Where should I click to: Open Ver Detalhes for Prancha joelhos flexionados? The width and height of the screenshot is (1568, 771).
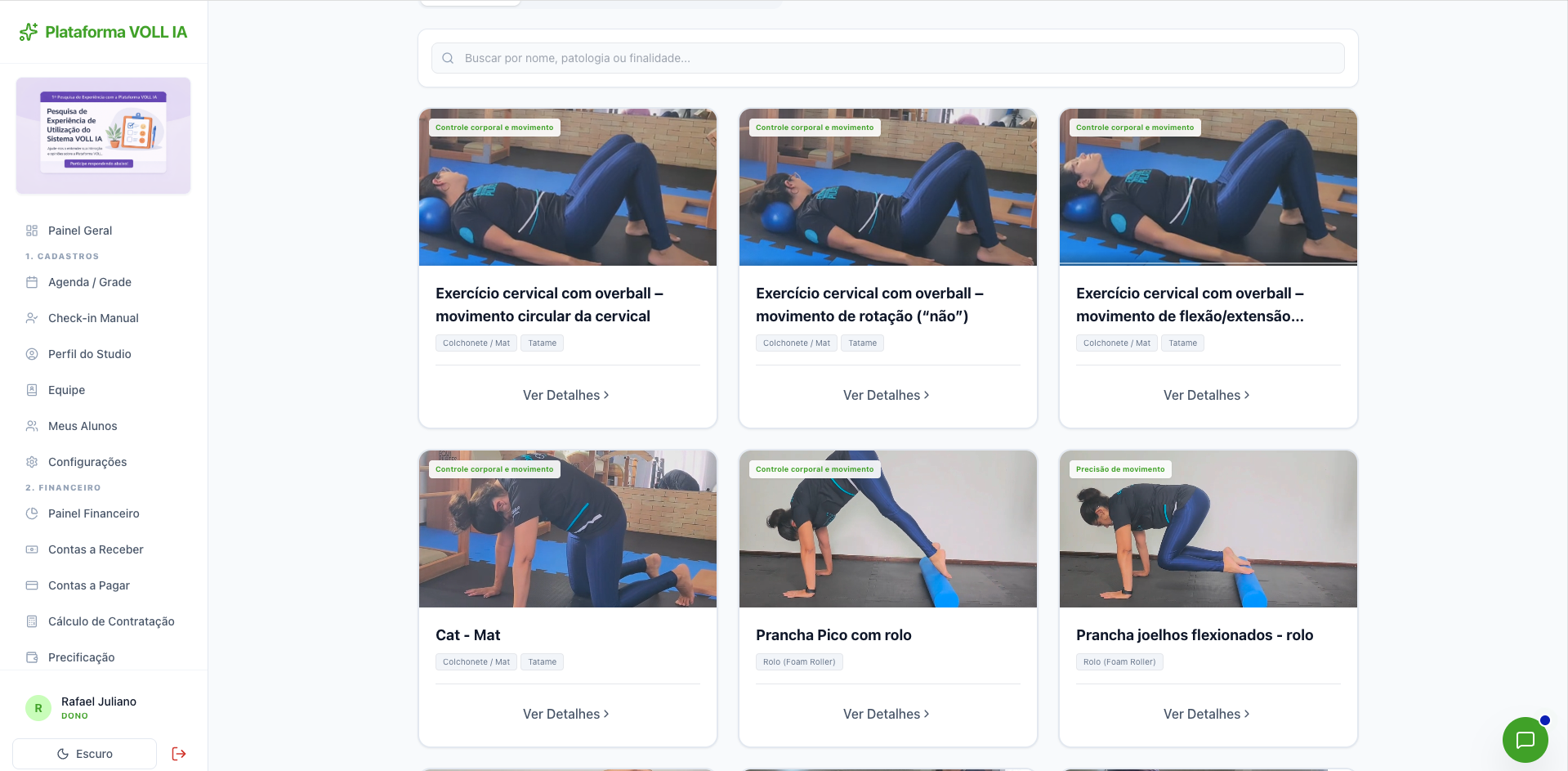[1207, 714]
